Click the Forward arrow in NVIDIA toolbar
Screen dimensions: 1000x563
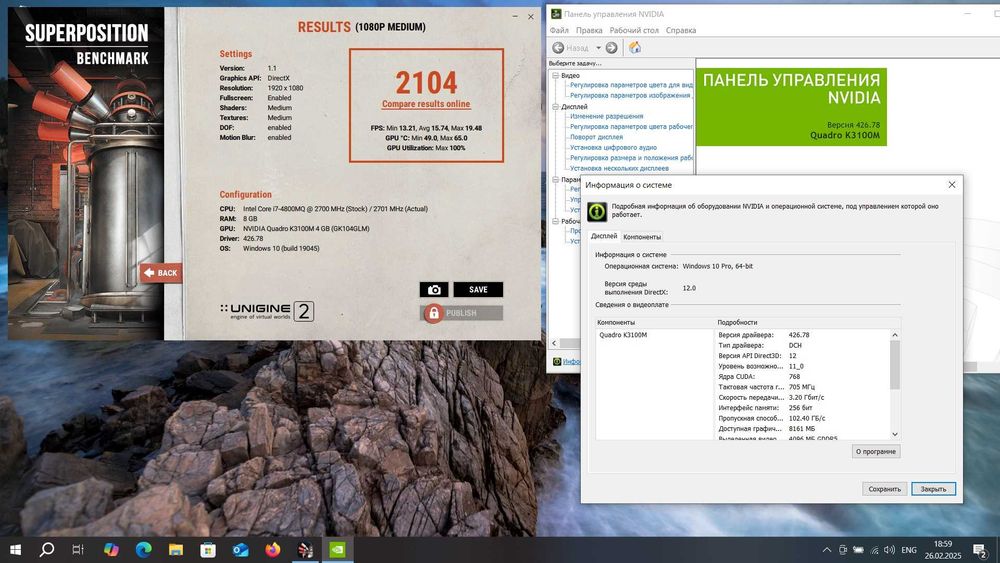tap(612, 48)
